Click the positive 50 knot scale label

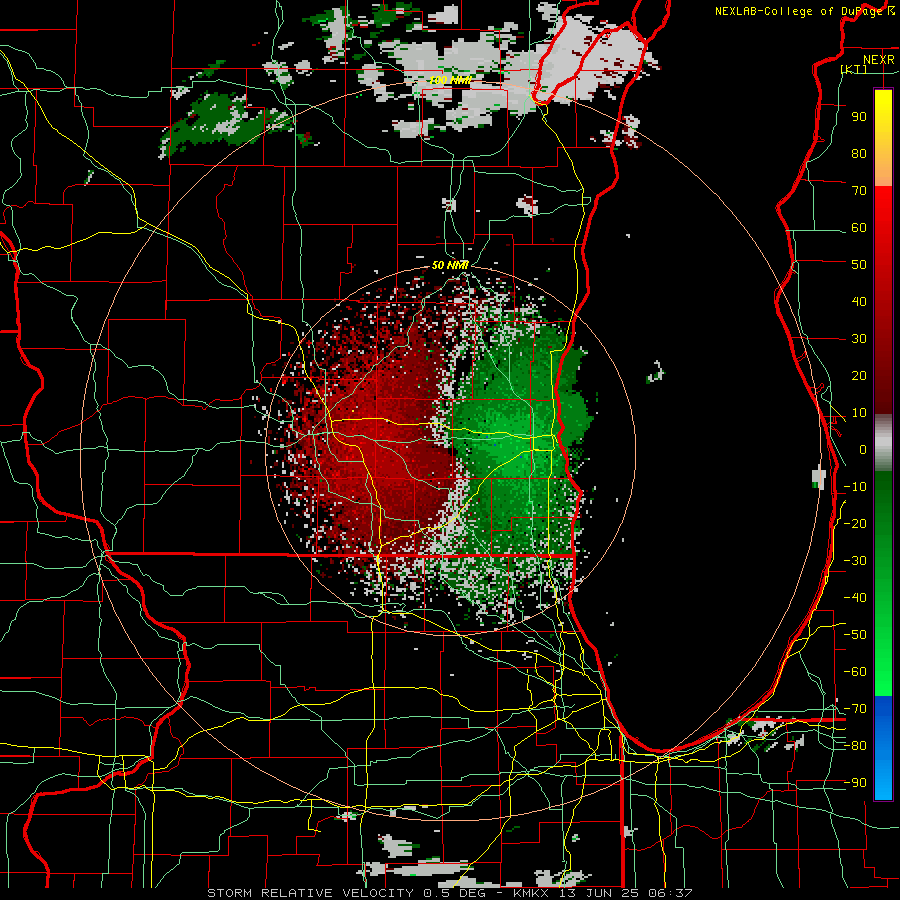(859, 265)
